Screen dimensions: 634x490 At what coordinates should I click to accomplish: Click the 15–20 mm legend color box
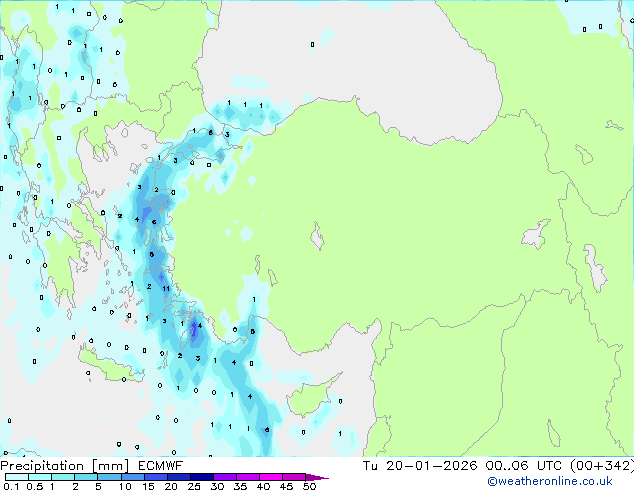click(155, 477)
